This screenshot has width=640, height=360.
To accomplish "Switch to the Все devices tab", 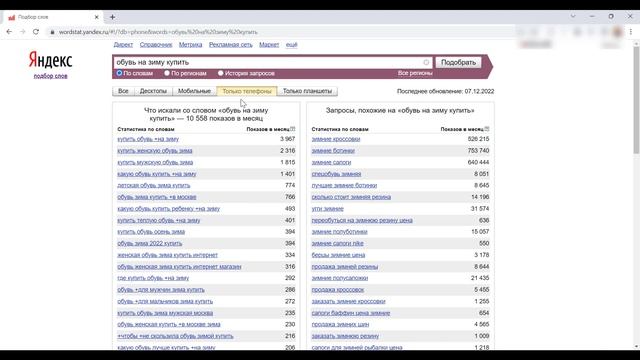I will click(123, 91).
